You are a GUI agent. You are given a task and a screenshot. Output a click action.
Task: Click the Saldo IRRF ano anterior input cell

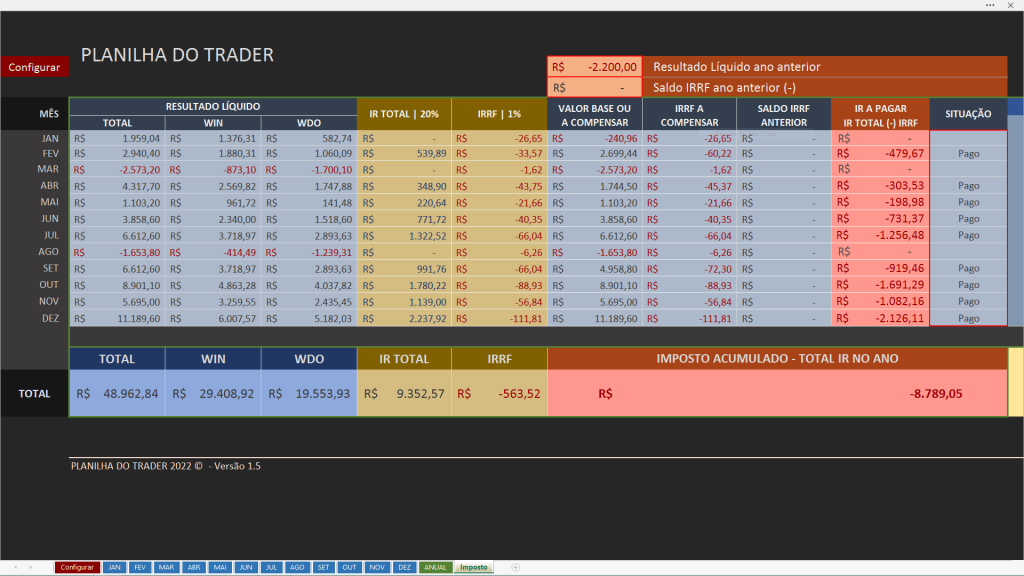click(x=594, y=87)
